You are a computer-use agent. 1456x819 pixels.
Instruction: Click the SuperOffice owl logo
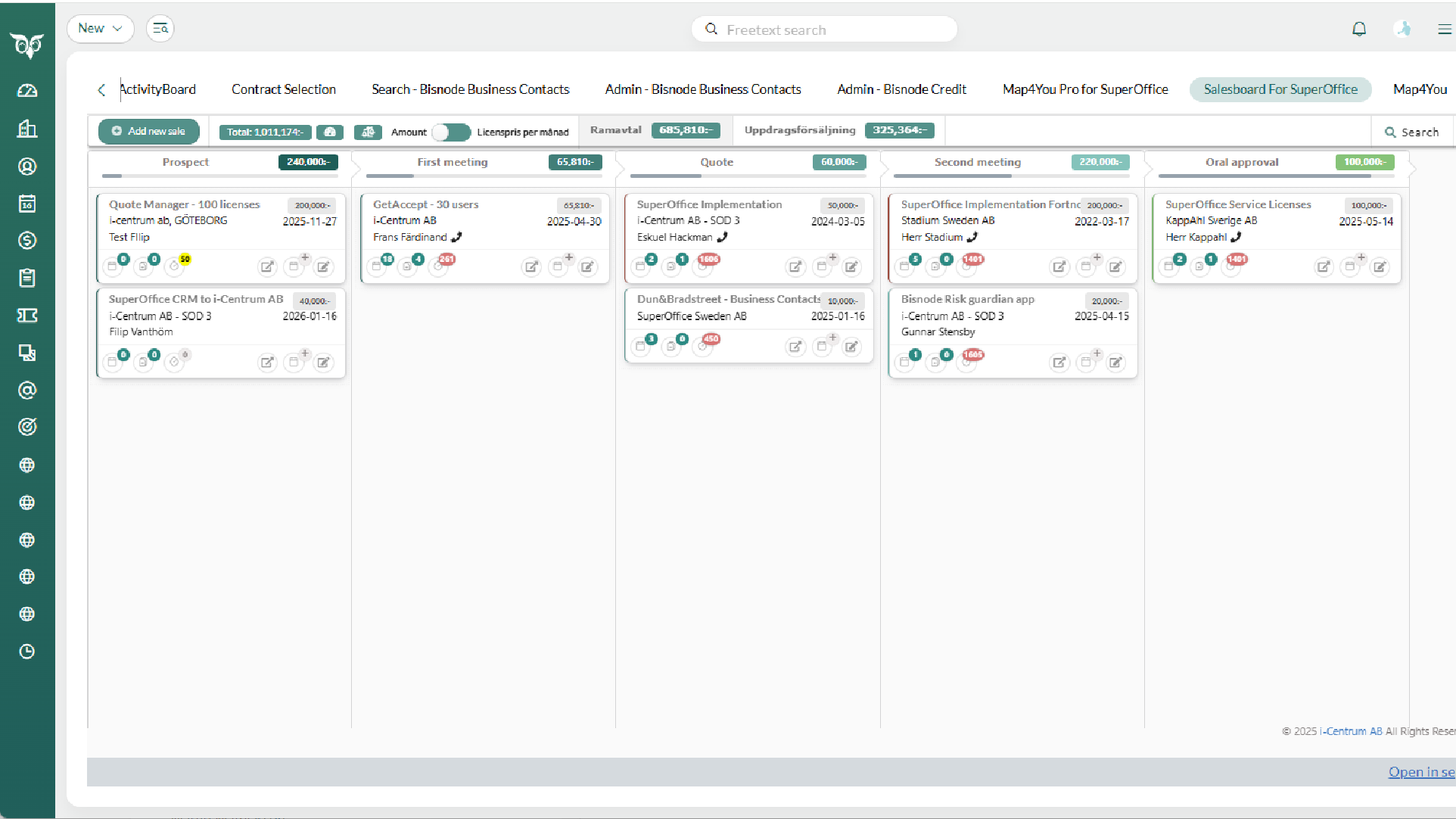click(27, 45)
